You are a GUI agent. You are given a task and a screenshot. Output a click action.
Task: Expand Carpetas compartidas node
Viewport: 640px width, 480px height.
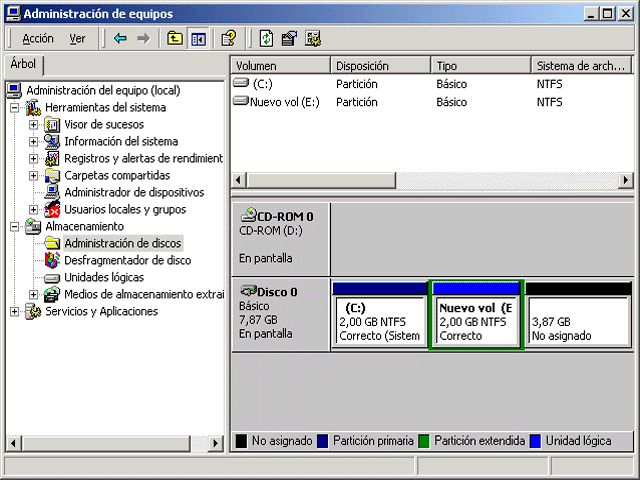pyautogui.click(x=33, y=176)
